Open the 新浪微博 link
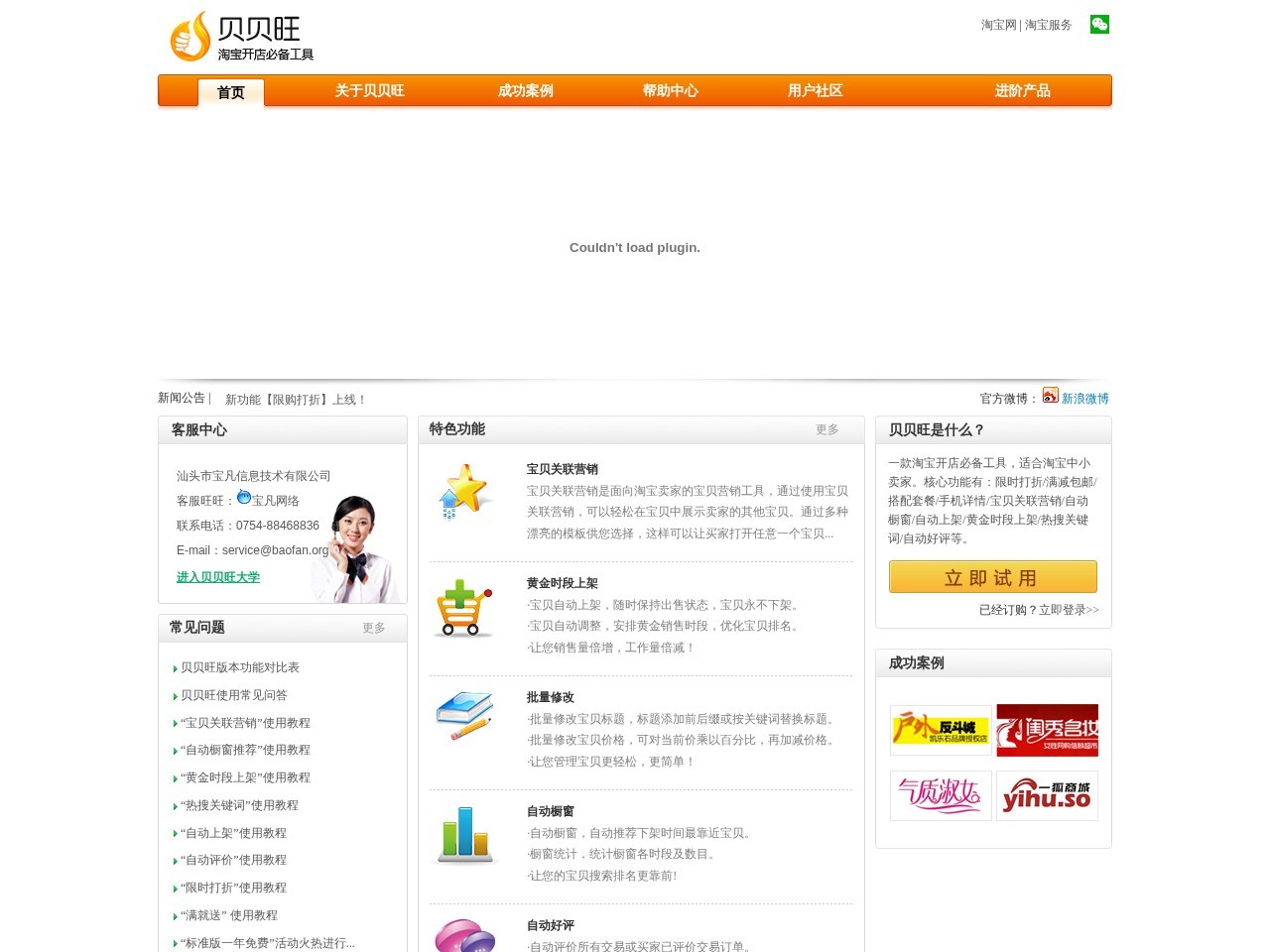 [x=1085, y=399]
